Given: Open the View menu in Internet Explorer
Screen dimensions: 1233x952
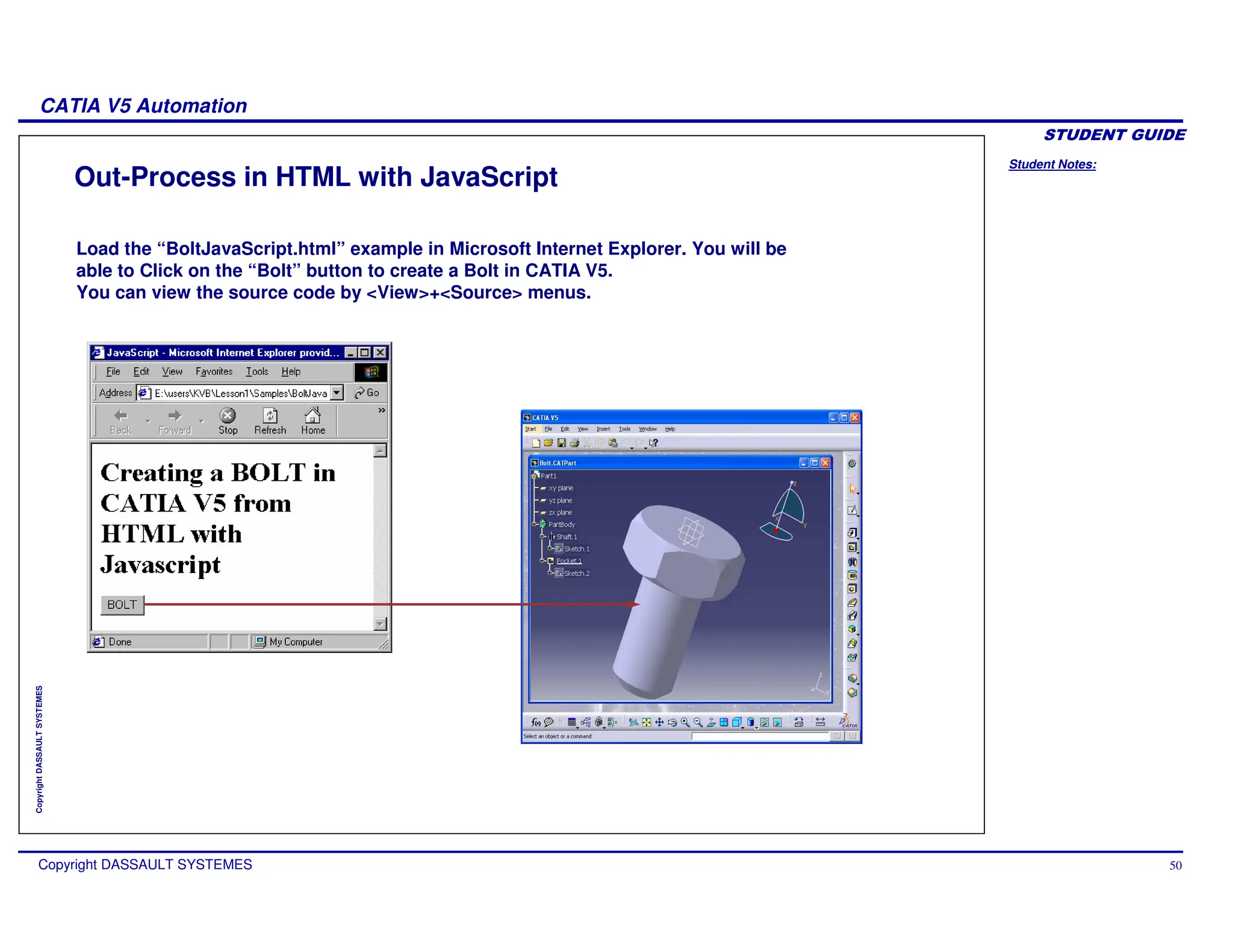Looking at the screenshot, I should point(172,372).
